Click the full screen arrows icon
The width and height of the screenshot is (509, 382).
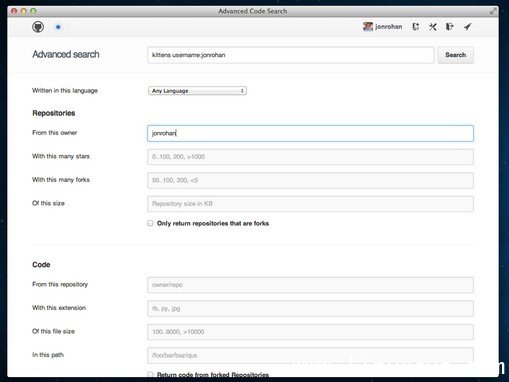493,11
